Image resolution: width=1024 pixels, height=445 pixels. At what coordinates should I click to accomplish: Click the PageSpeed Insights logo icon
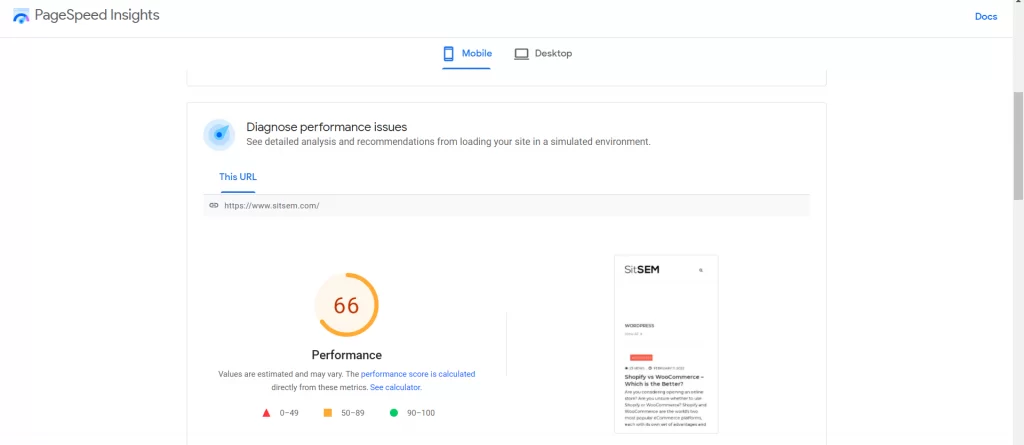21,16
